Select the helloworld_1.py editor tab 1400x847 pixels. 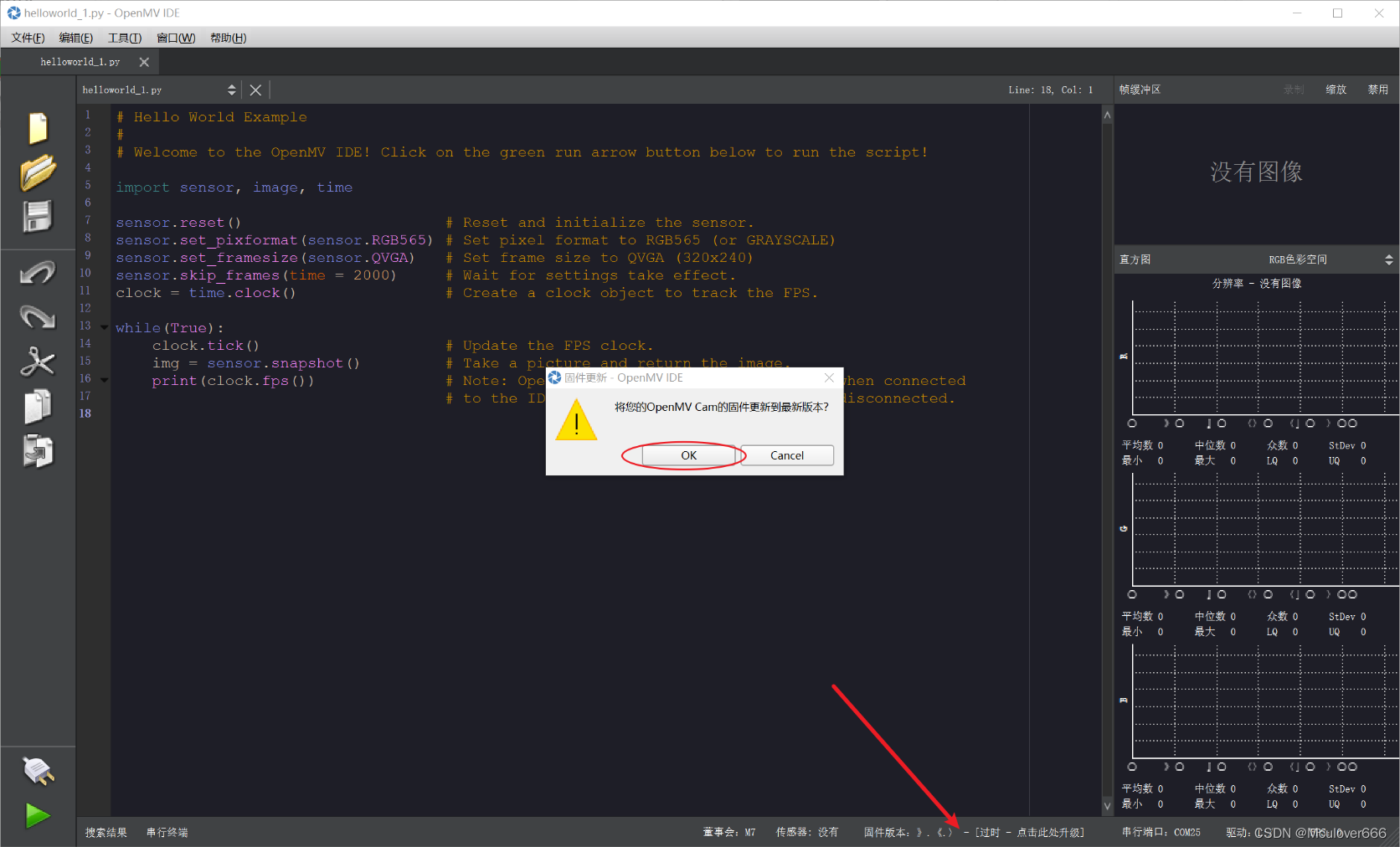tap(80, 62)
